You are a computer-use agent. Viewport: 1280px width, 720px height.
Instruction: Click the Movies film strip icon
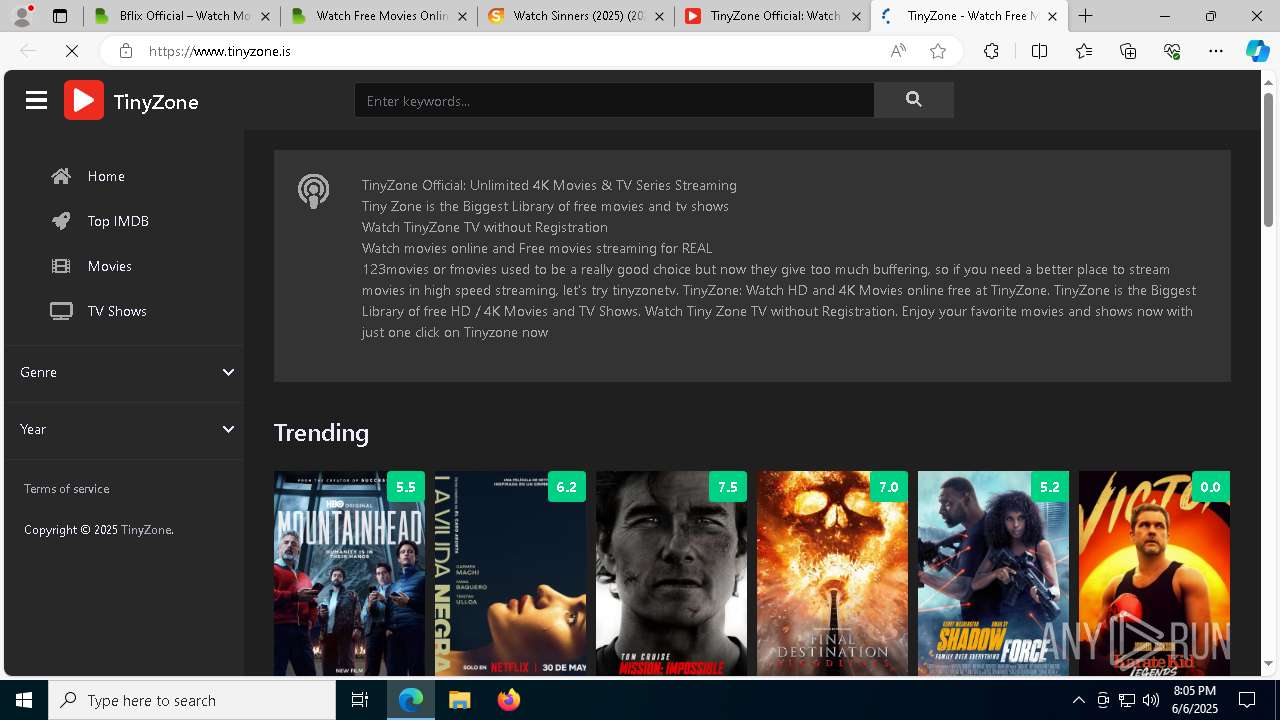tap(61, 266)
